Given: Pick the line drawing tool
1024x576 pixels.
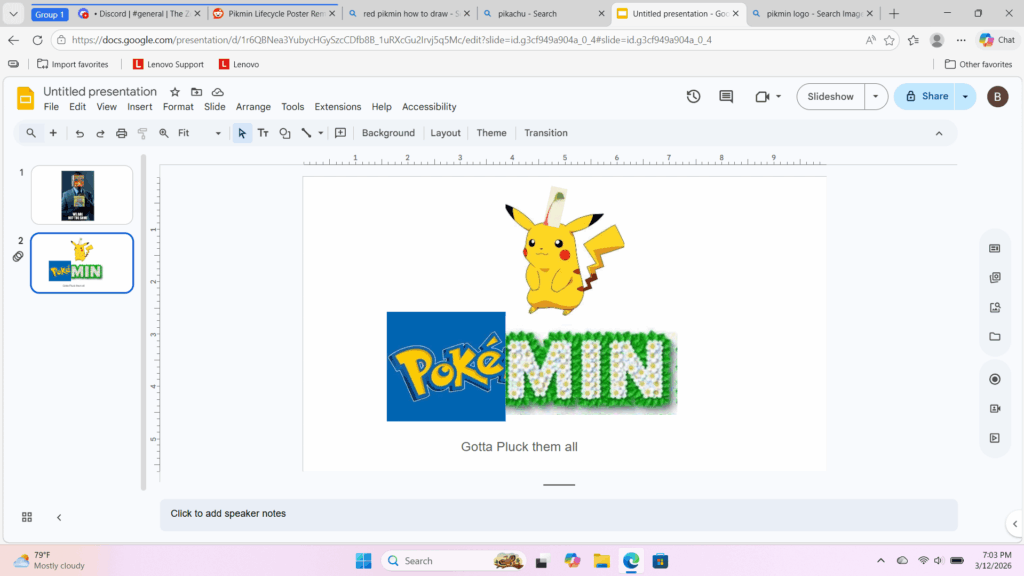Looking at the screenshot, I should point(306,132).
